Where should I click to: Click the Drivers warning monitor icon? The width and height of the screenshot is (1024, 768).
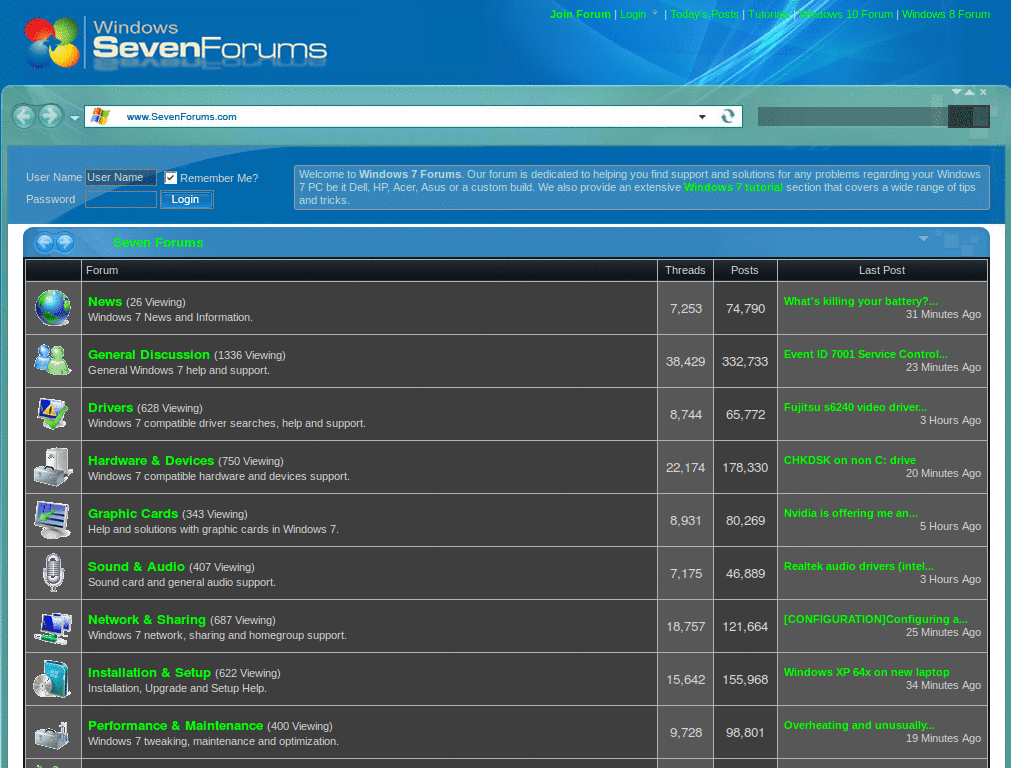point(53,413)
